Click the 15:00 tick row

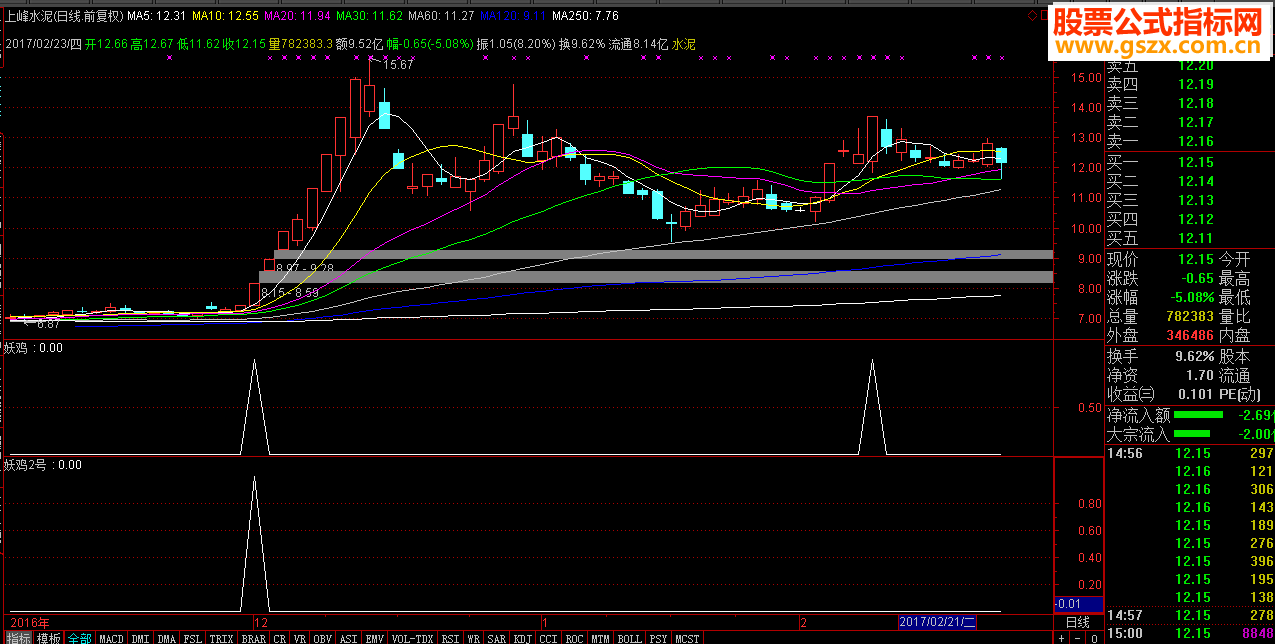click(x=1189, y=633)
